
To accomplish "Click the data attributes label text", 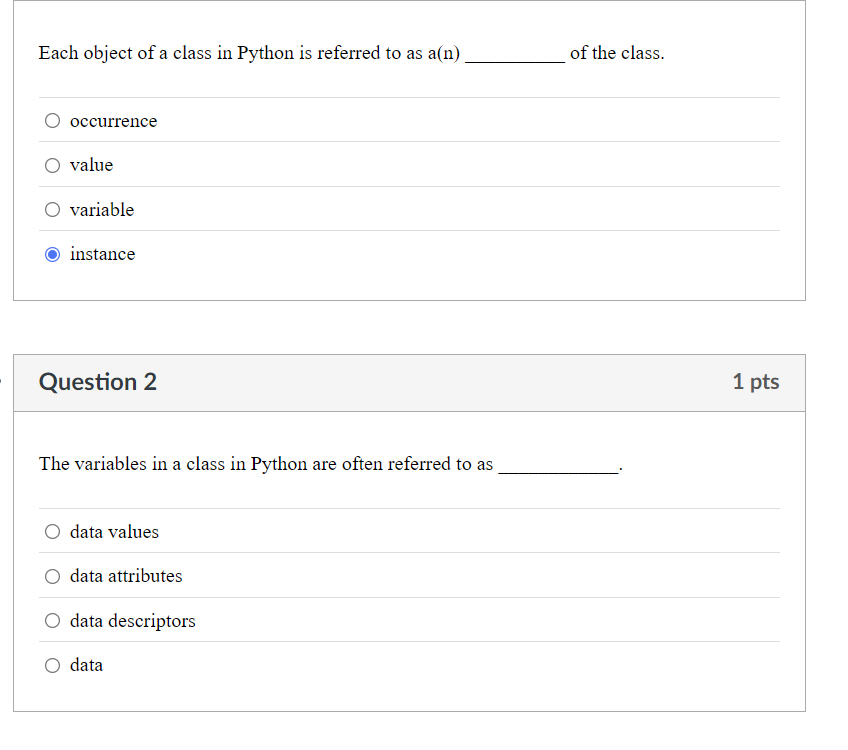I will [125, 576].
